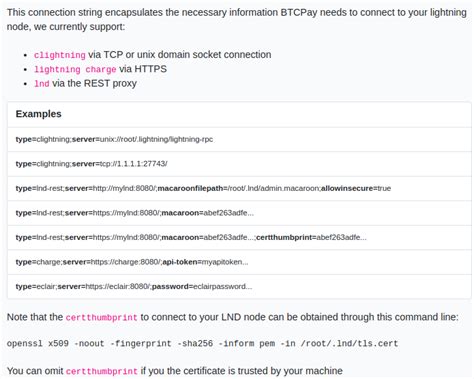474x379 pixels.
Task: Click the clightning code label in list
Action: 60,55
